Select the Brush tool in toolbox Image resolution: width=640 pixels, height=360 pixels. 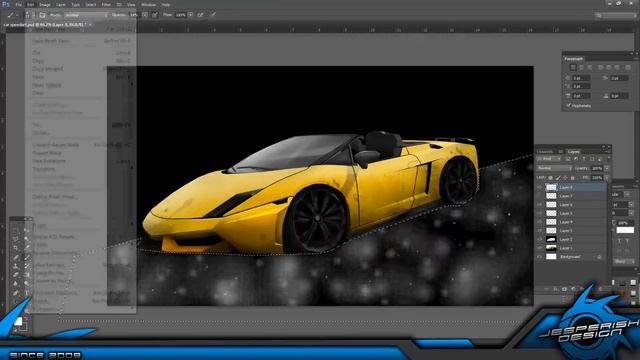click(27, 257)
